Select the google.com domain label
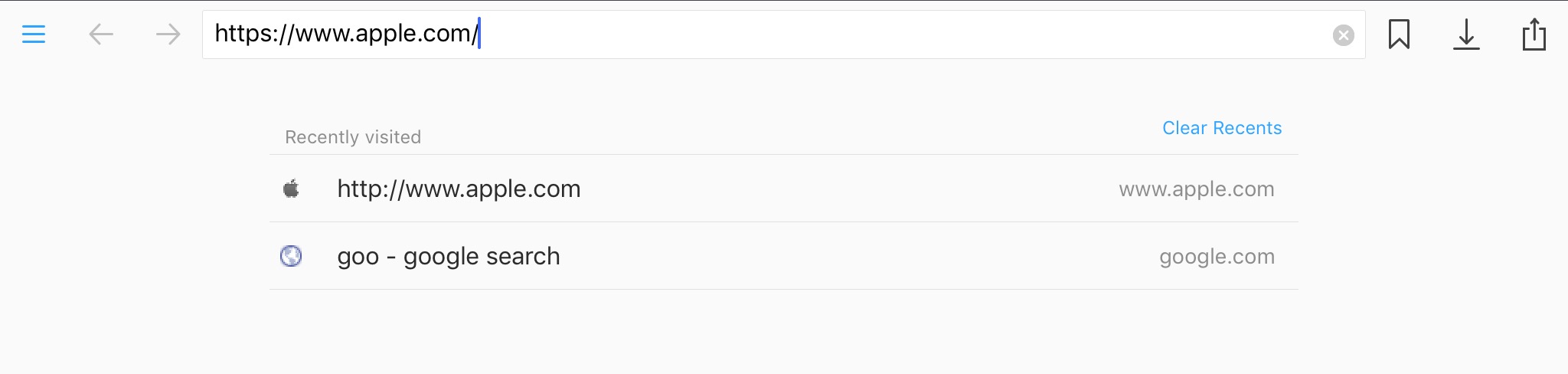The width and height of the screenshot is (1568, 374). 1217,257
